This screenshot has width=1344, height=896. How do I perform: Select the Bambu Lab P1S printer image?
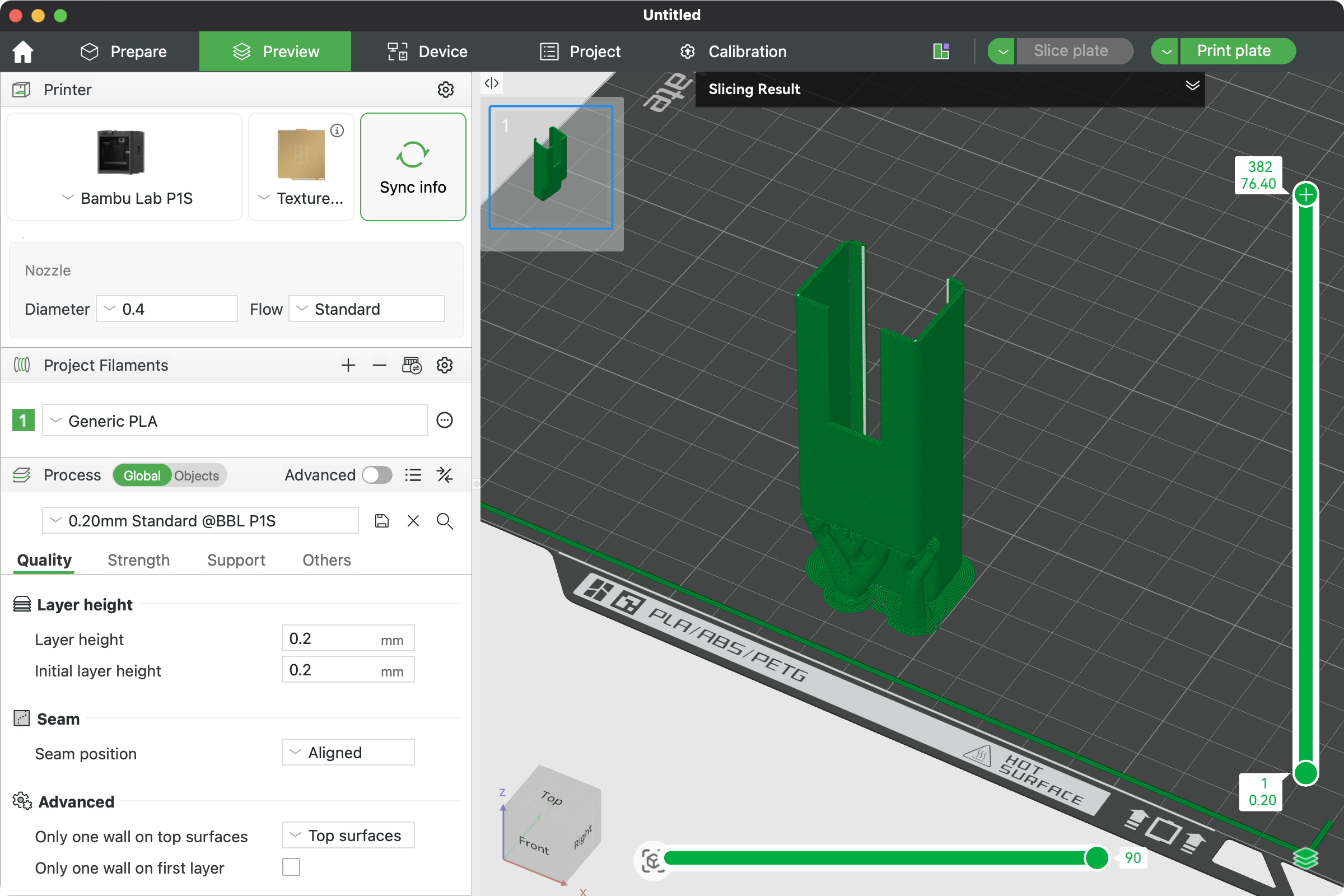point(120,152)
